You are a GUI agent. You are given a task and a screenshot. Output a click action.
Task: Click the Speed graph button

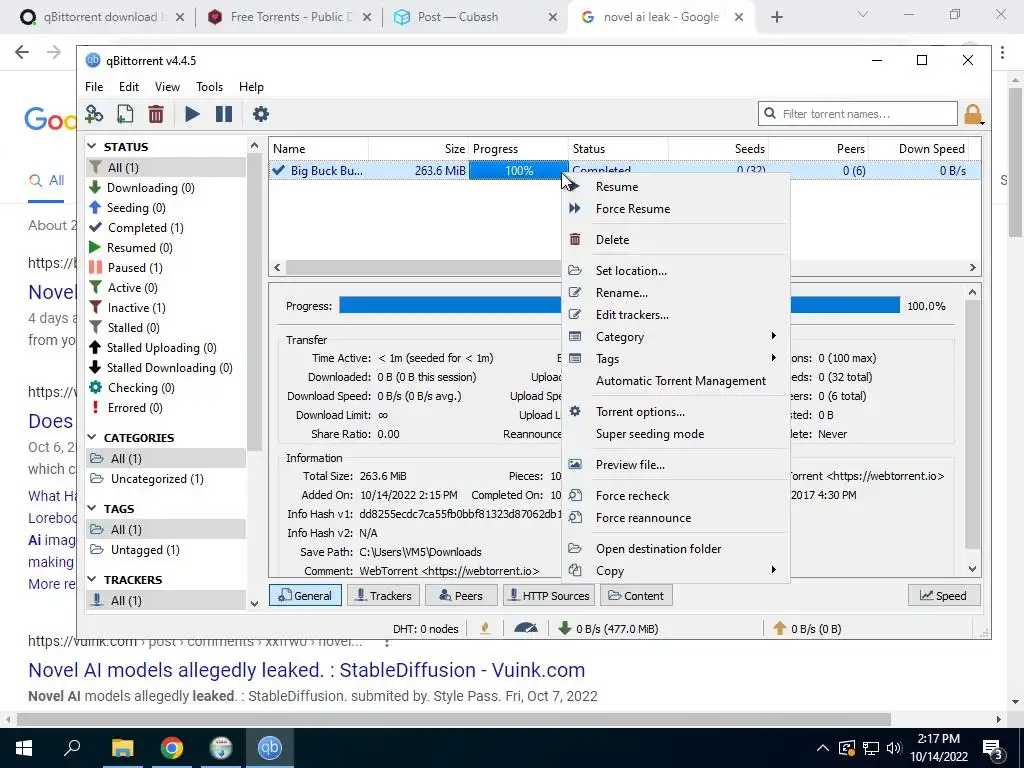coord(944,596)
